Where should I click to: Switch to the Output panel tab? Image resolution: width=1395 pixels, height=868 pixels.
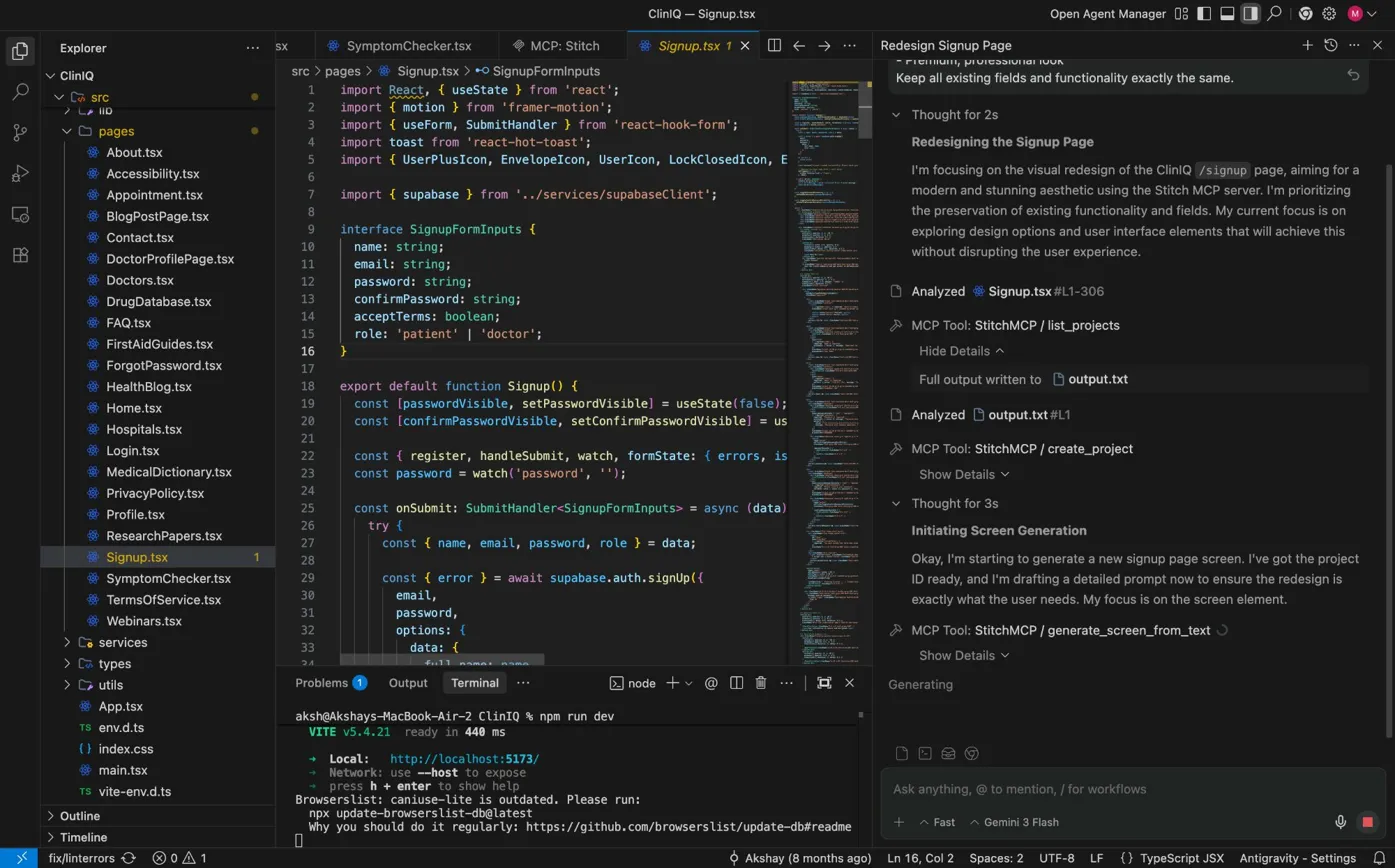pyautogui.click(x=408, y=683)
